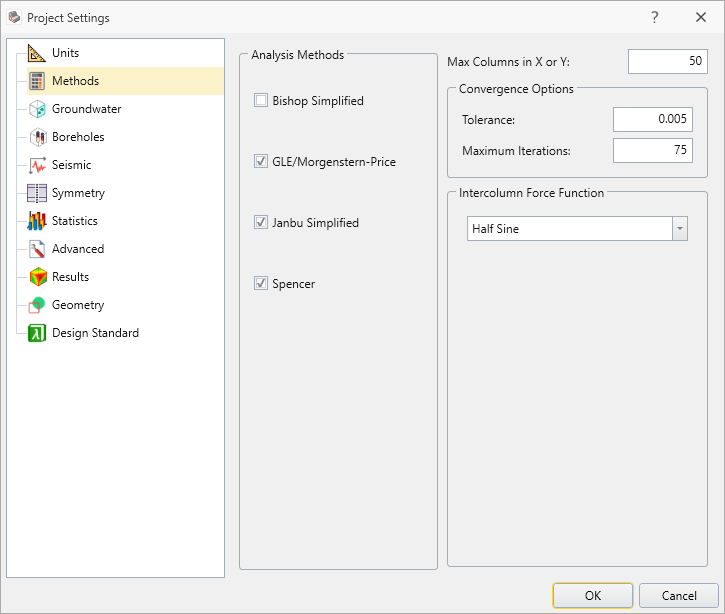Click the Max Columns in X or Y field
The height and width of the screenshot is (614, 725).
point(668,61)
